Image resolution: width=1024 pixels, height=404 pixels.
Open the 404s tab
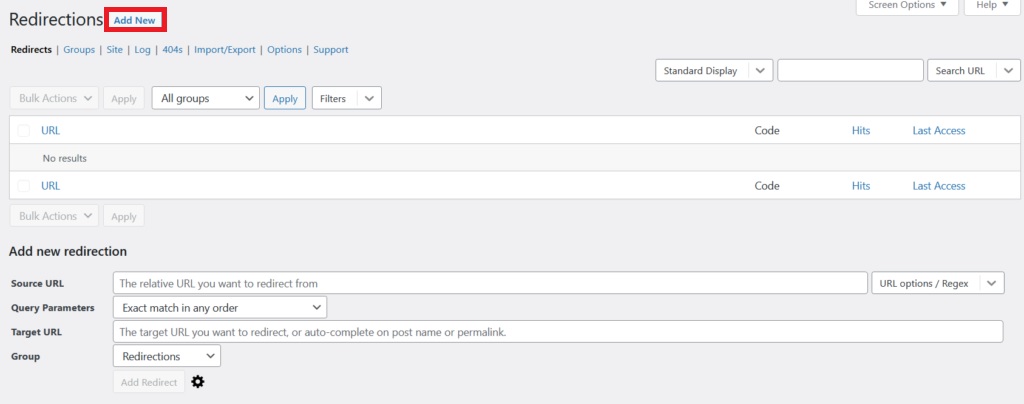pos(172,50)
